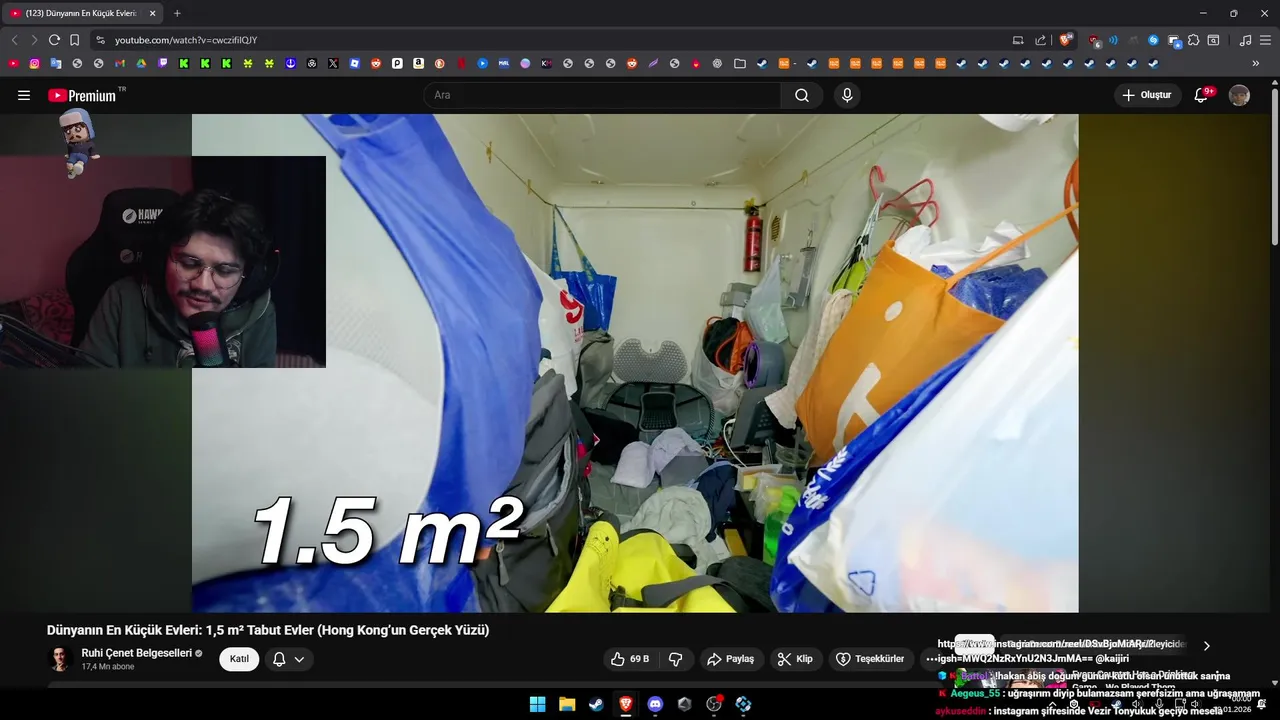Go forward in browser history
The image size is (1280, 720).
[34, 40]
